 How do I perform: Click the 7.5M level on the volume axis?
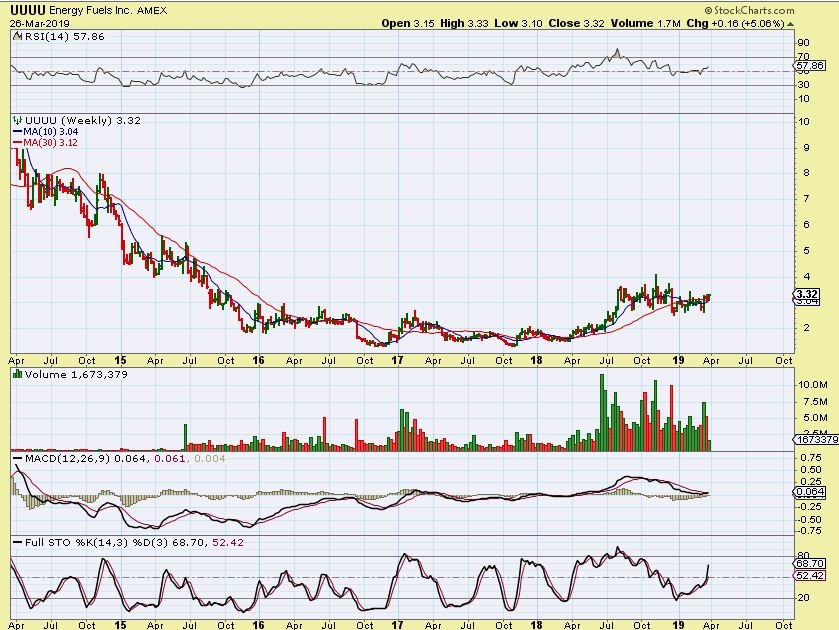pyautogui.click(x=815, y=401)
